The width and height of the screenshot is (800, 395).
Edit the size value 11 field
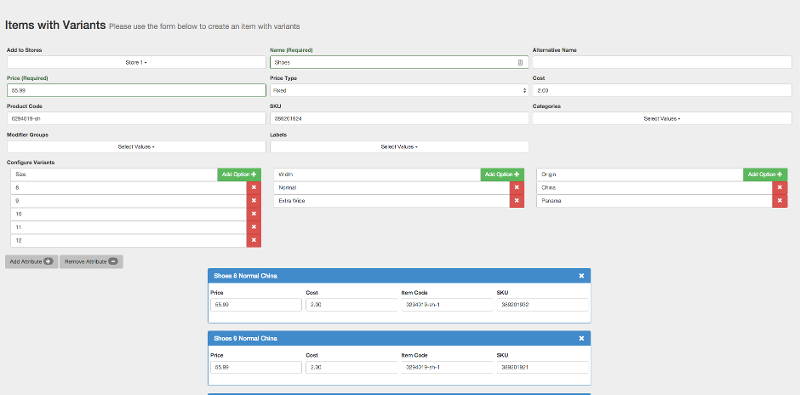129,227
